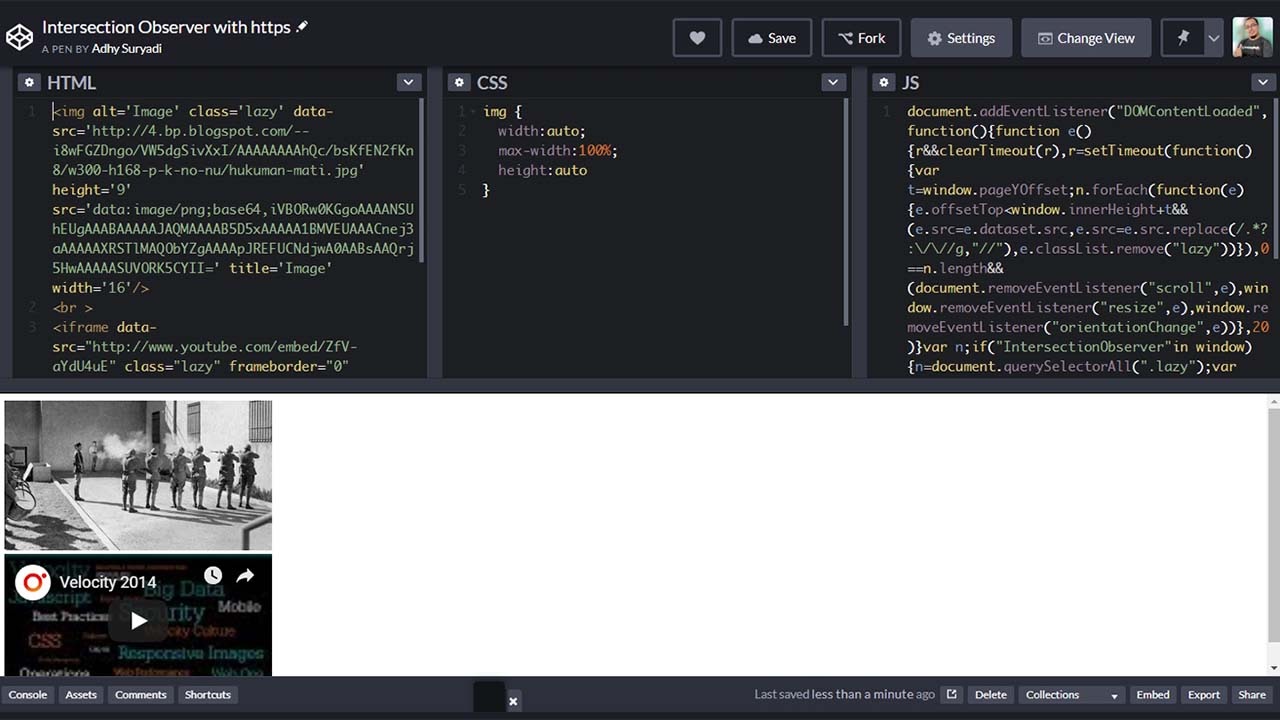Fork this pen
The image size is (1280, 720).
[x=861, y=38]
